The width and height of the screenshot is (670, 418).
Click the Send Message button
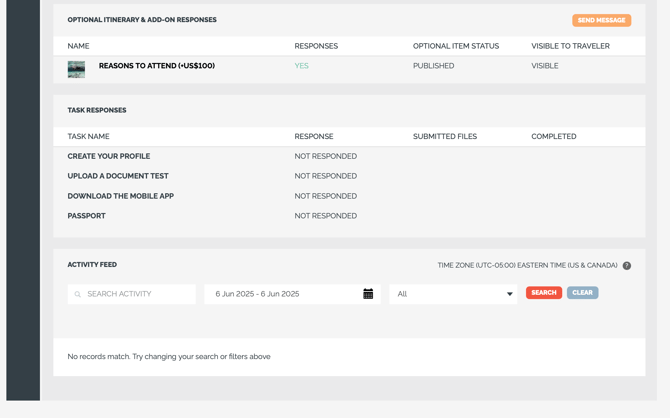(601, 20)
